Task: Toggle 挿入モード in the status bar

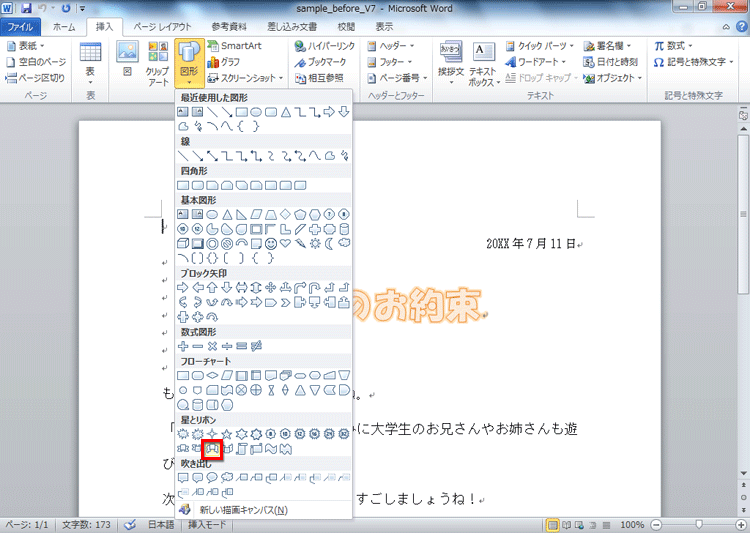Action: (207, 525)
